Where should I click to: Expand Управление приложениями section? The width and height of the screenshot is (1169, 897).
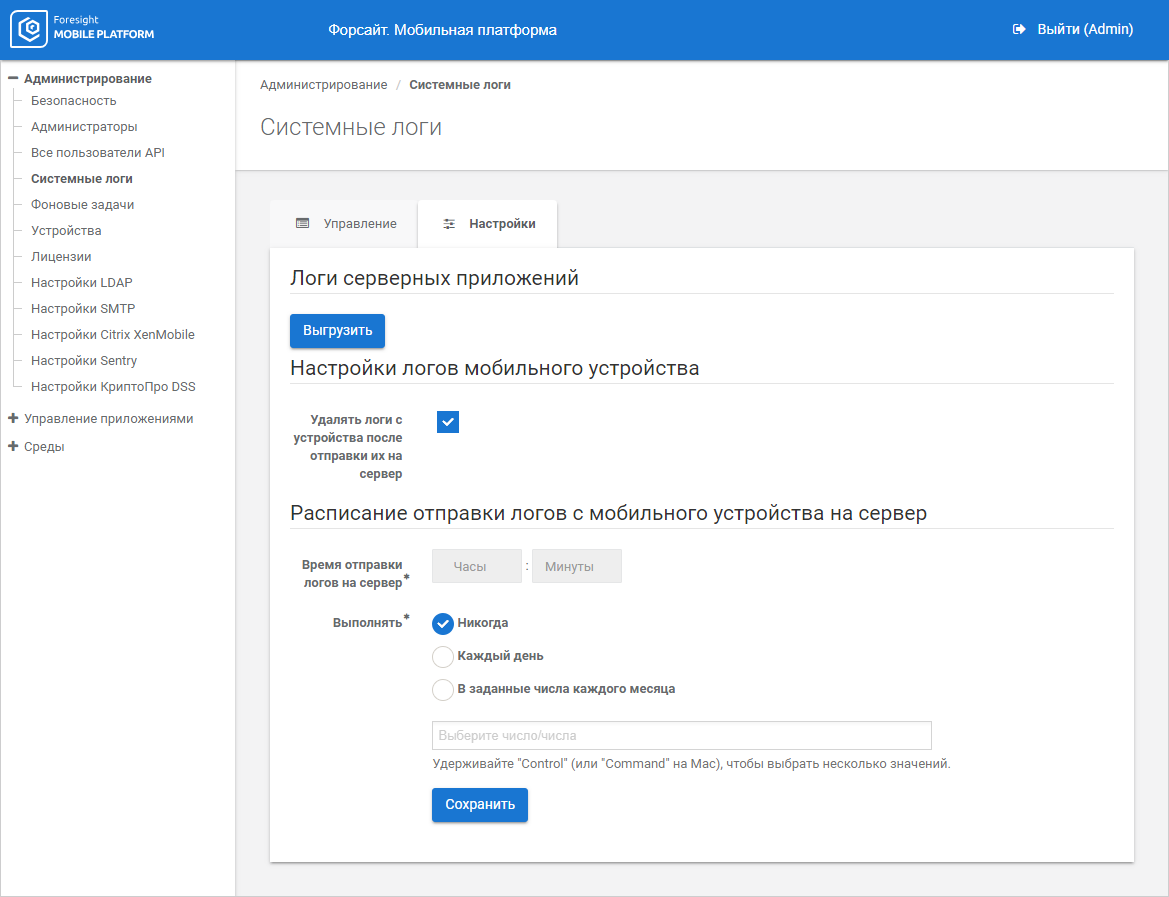13,419
